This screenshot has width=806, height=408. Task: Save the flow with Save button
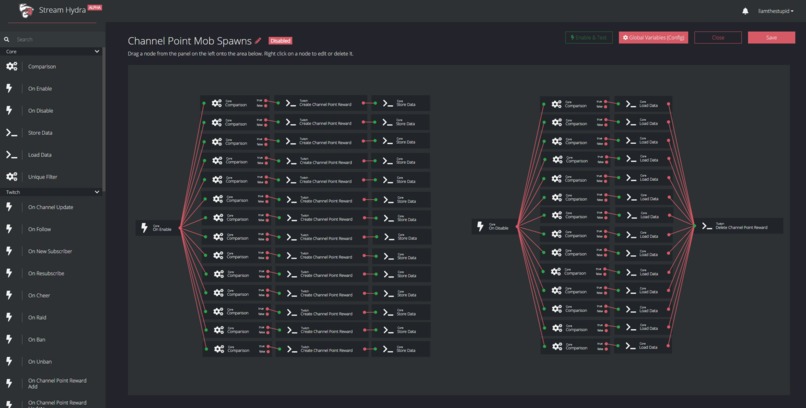[771, 38]
